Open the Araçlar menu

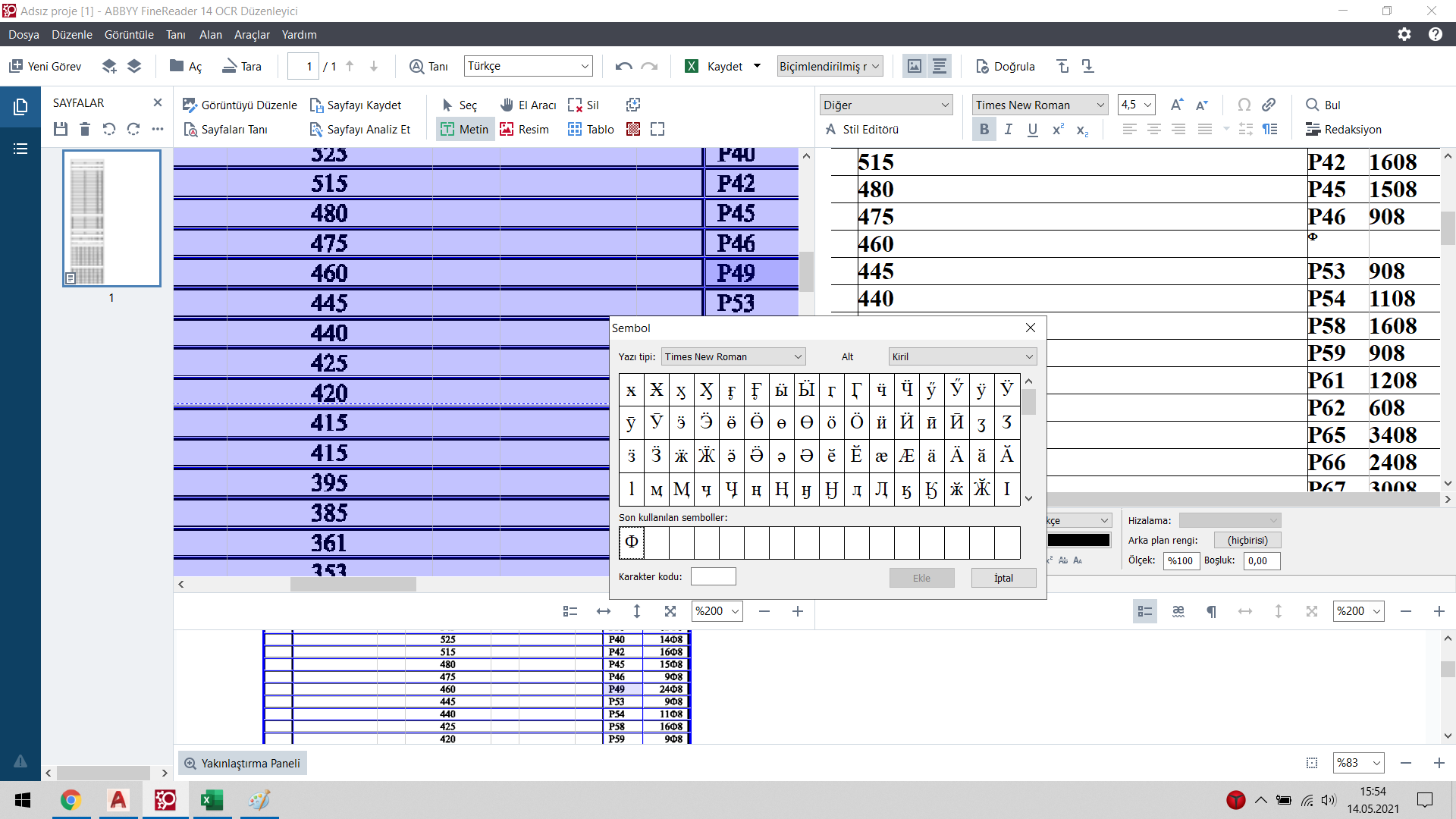252,35
